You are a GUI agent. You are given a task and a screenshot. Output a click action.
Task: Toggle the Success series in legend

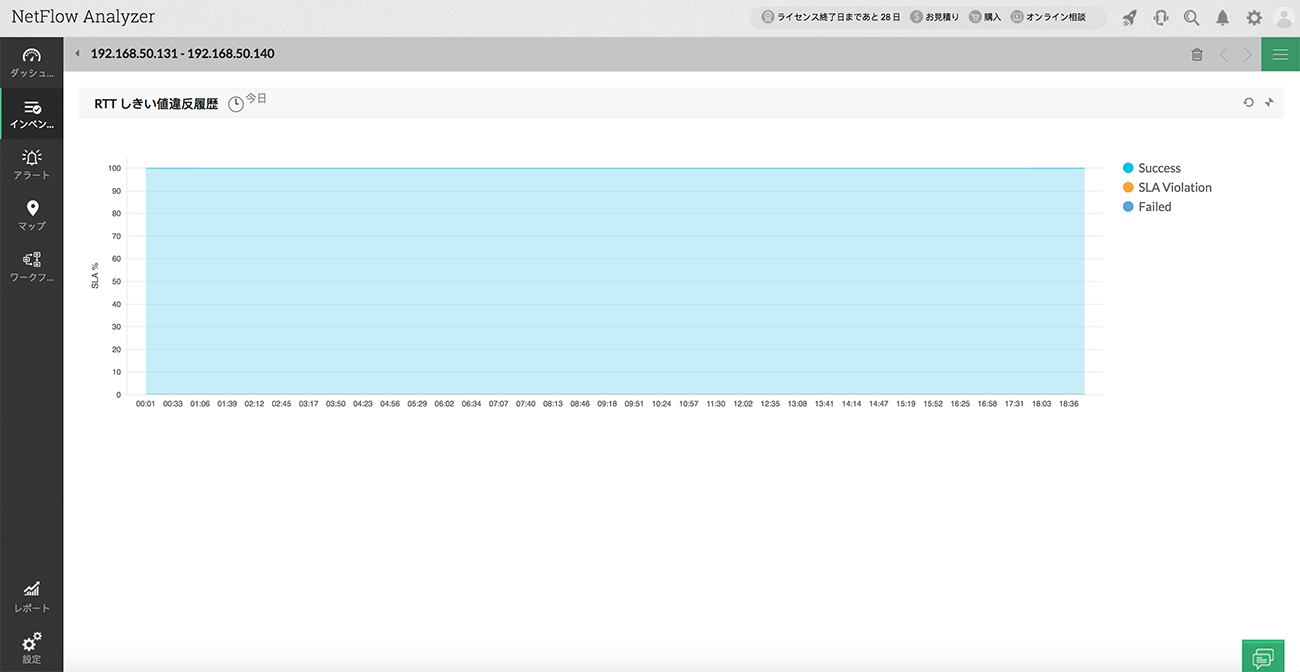coord(1158,168)
